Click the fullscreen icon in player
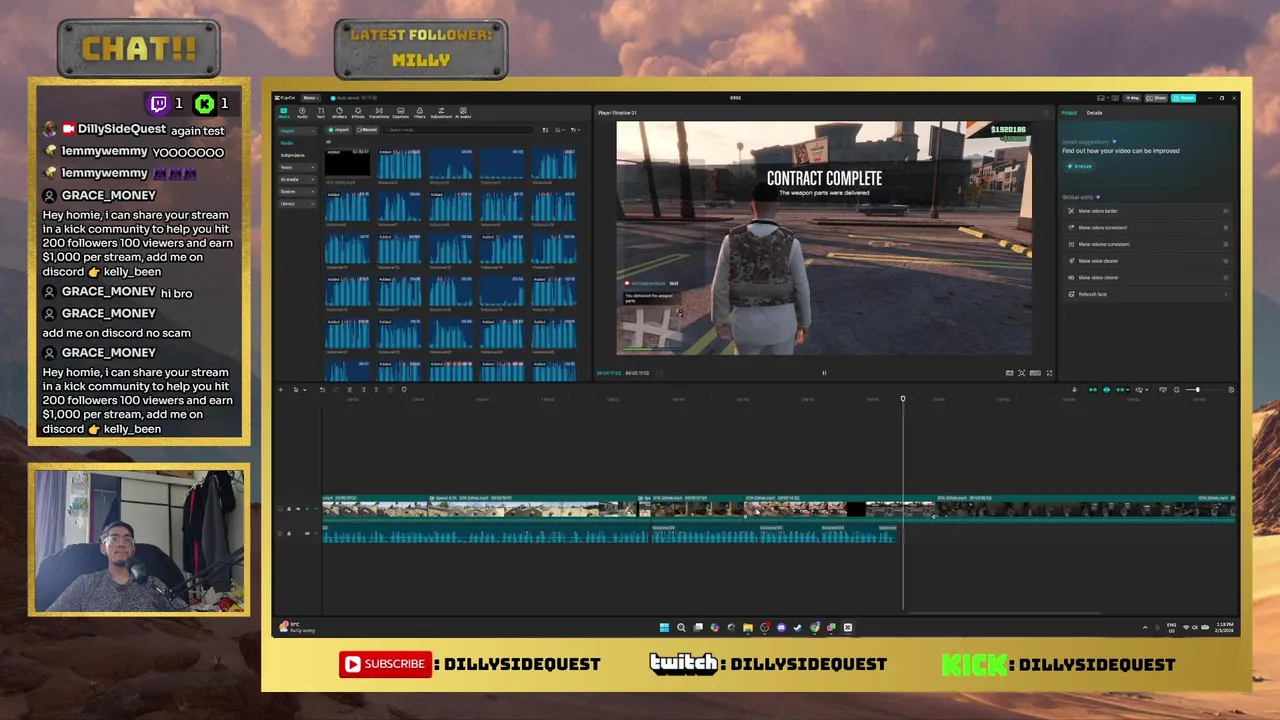Screen dimensions: 1280x720 pyautogui.click(x=1049, y=373)
